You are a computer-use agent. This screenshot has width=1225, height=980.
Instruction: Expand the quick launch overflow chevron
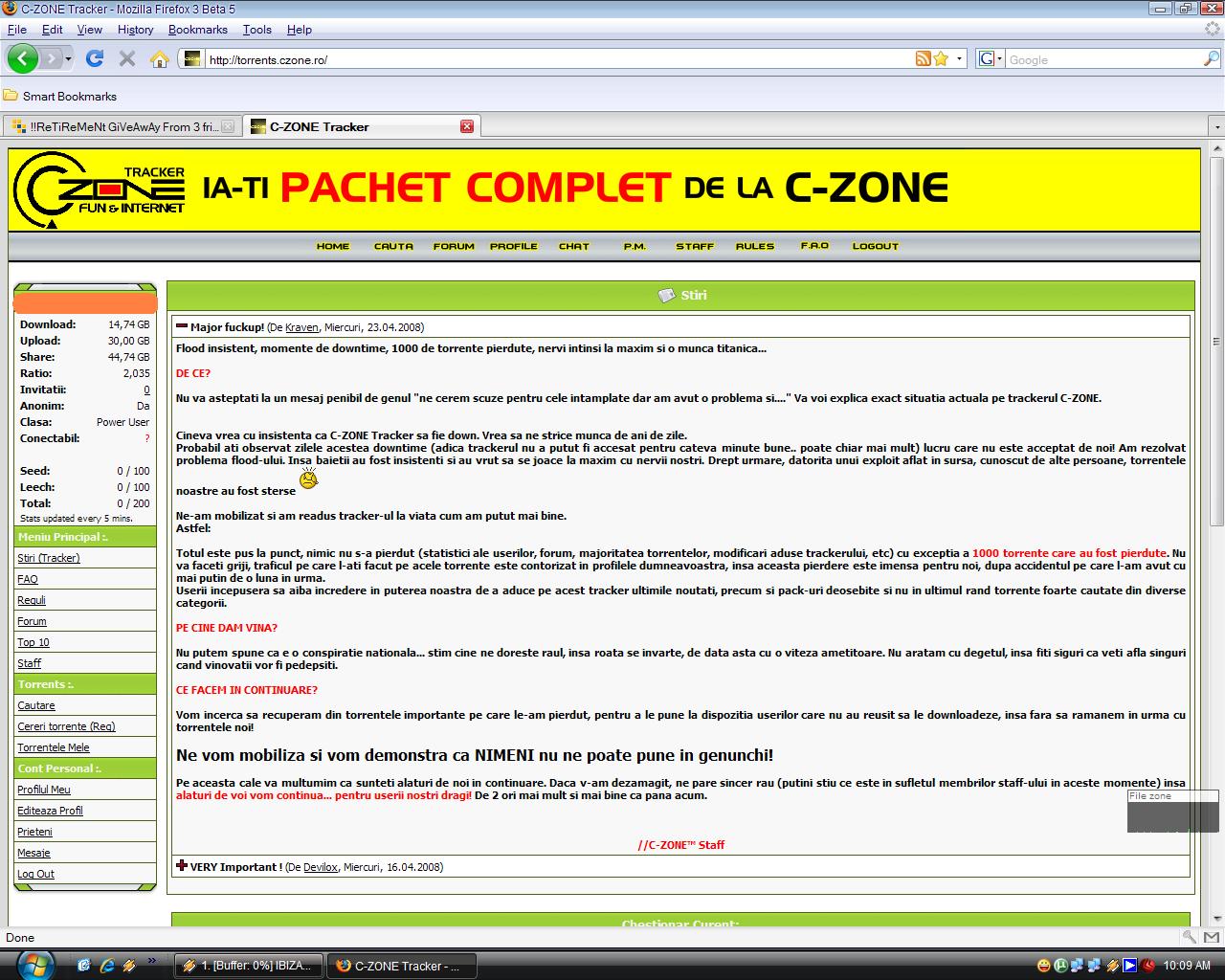point(151,959)
